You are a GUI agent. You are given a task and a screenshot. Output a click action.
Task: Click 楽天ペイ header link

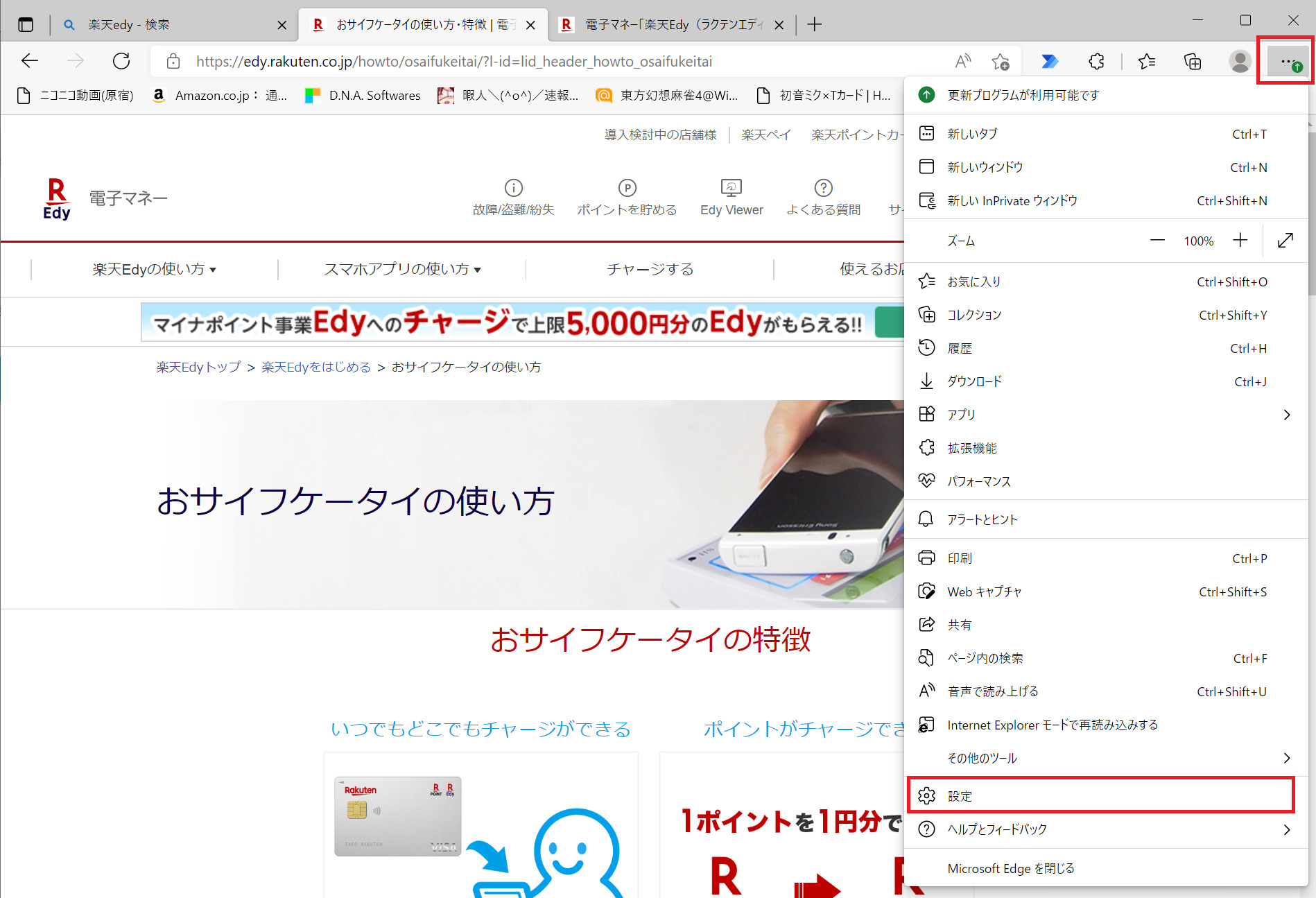point(765,135)
